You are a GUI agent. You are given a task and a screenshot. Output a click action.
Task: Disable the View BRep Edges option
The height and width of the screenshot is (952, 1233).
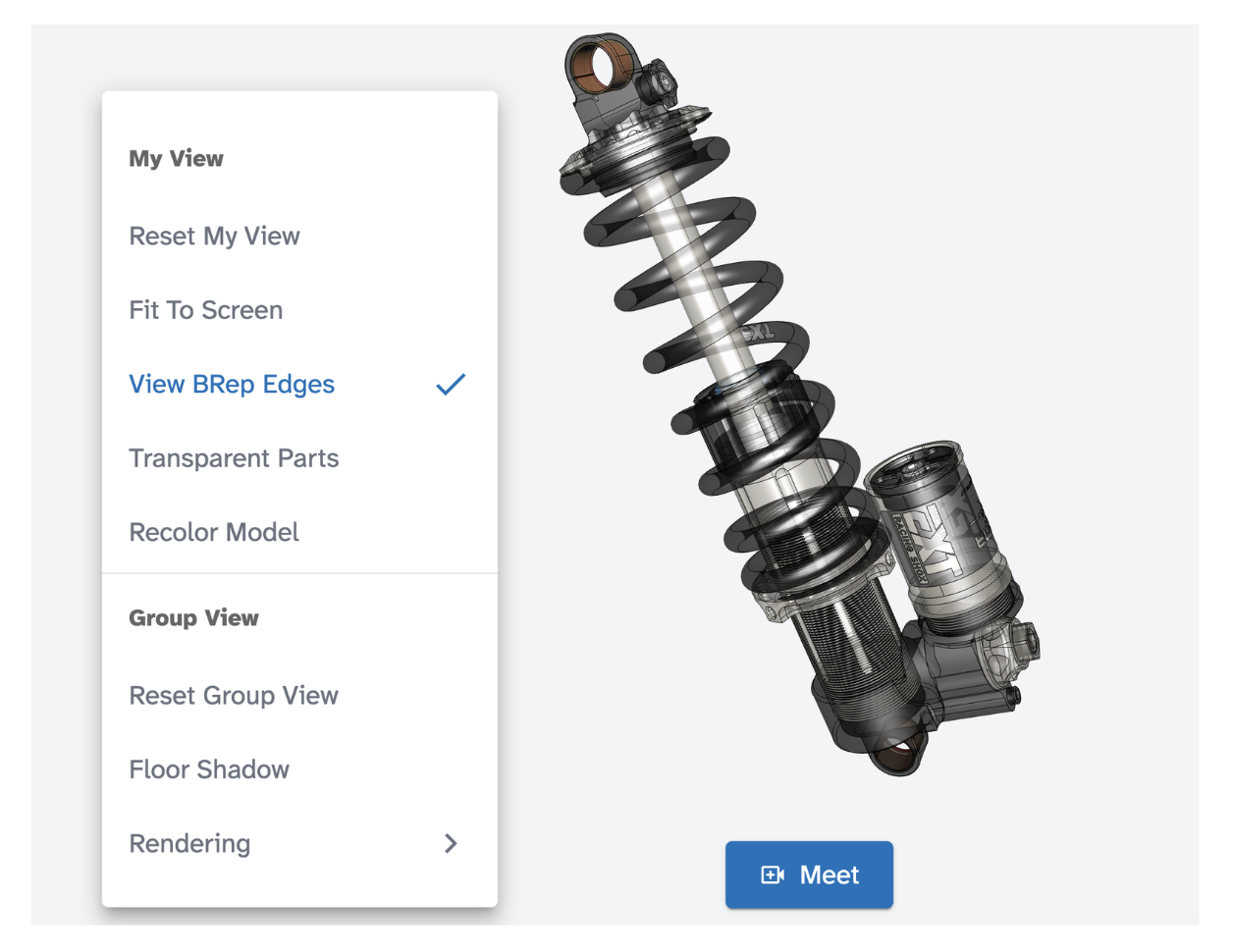[x=299, y=384]
